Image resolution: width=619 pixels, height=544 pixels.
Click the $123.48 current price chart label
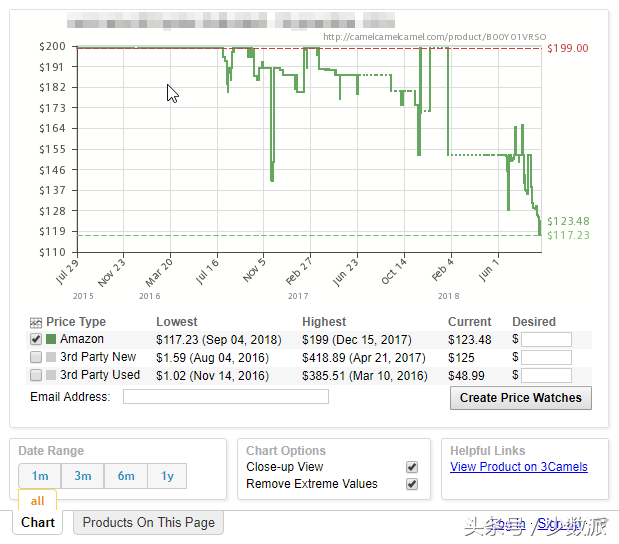point(568,221)
